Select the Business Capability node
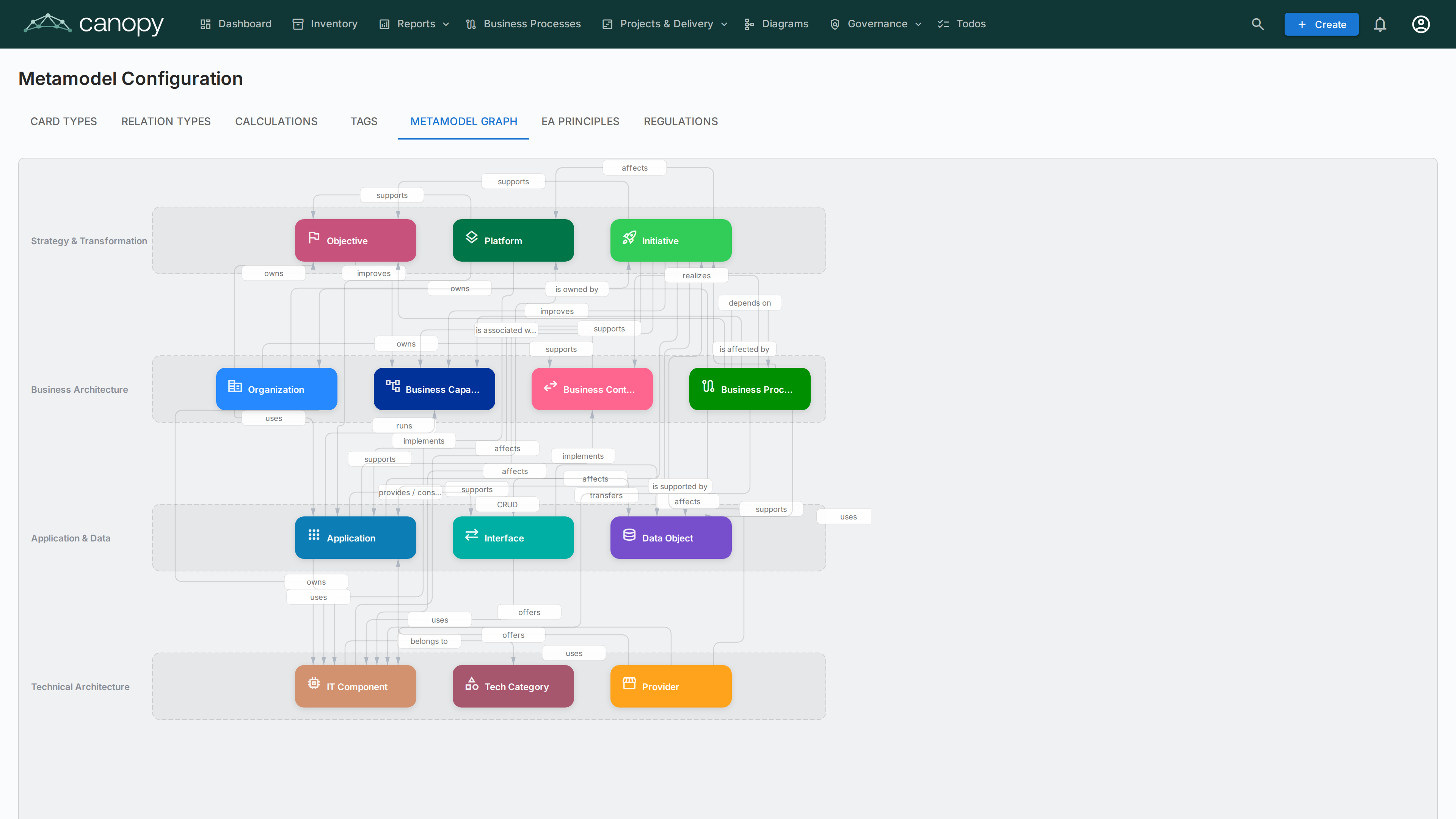 (435, 389)
